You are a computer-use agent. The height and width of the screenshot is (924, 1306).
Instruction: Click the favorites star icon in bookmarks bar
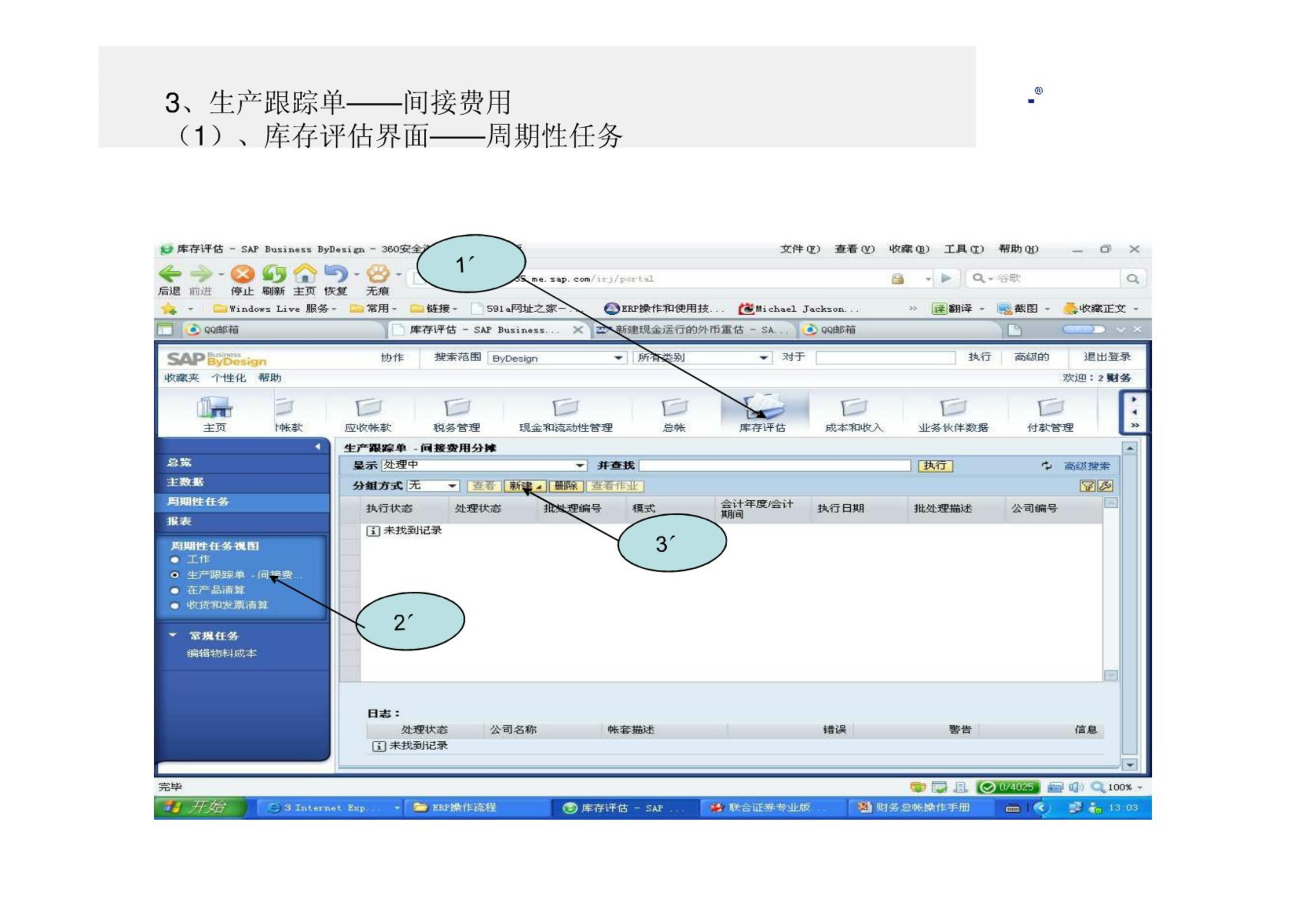pos(169,308)
